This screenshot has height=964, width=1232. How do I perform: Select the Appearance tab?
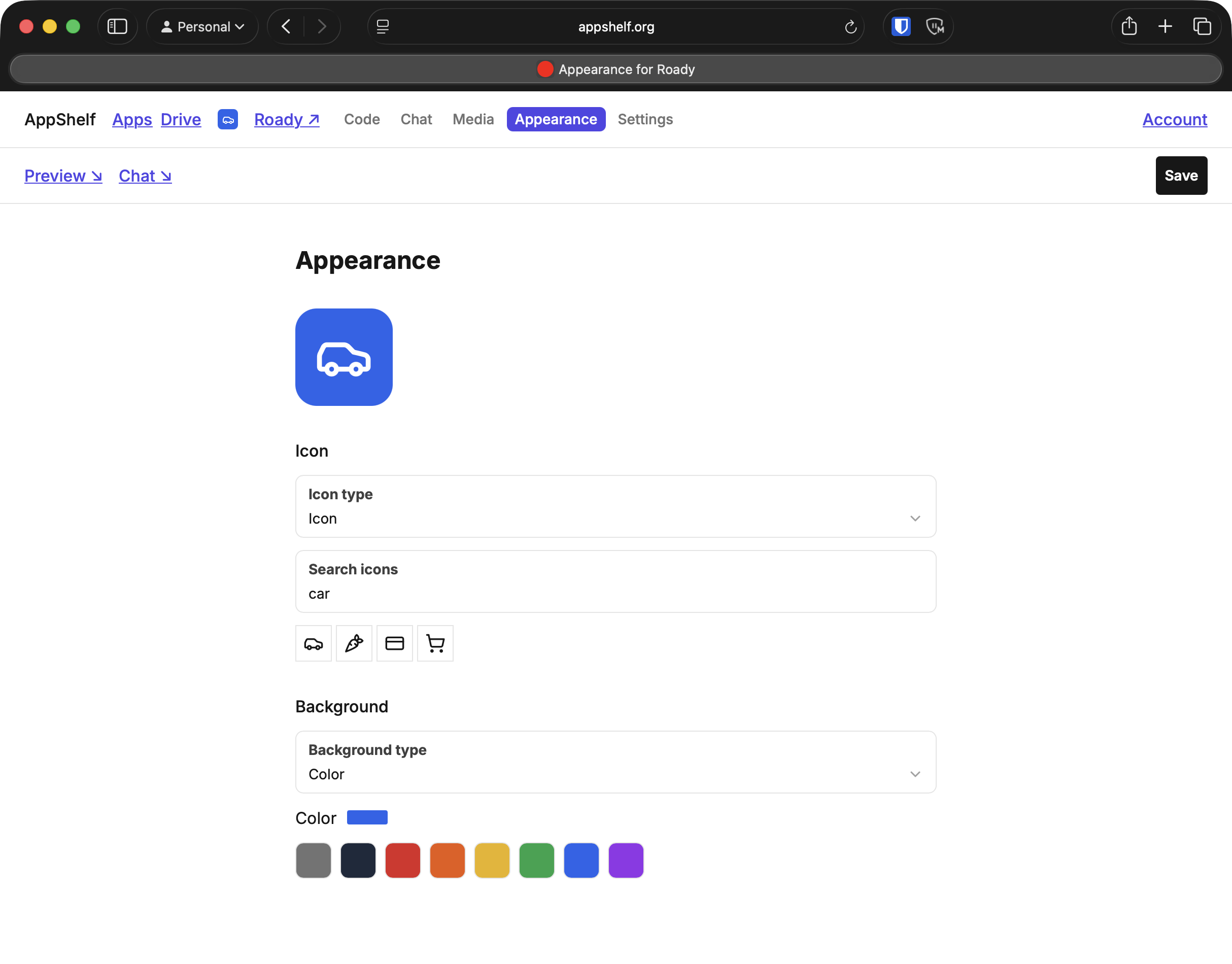[x=556, y=119]
